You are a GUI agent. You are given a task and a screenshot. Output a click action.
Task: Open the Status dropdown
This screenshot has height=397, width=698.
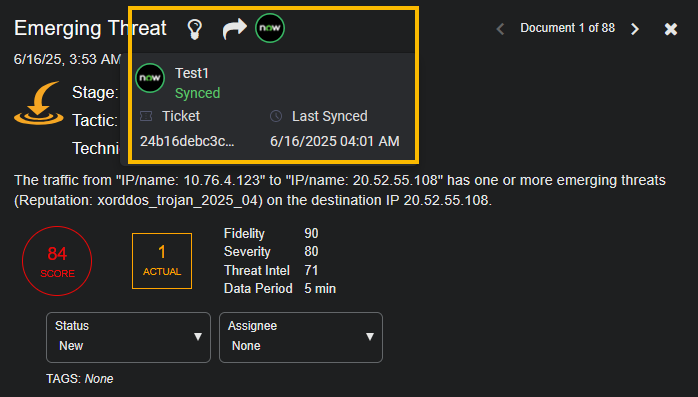[128, 337]
